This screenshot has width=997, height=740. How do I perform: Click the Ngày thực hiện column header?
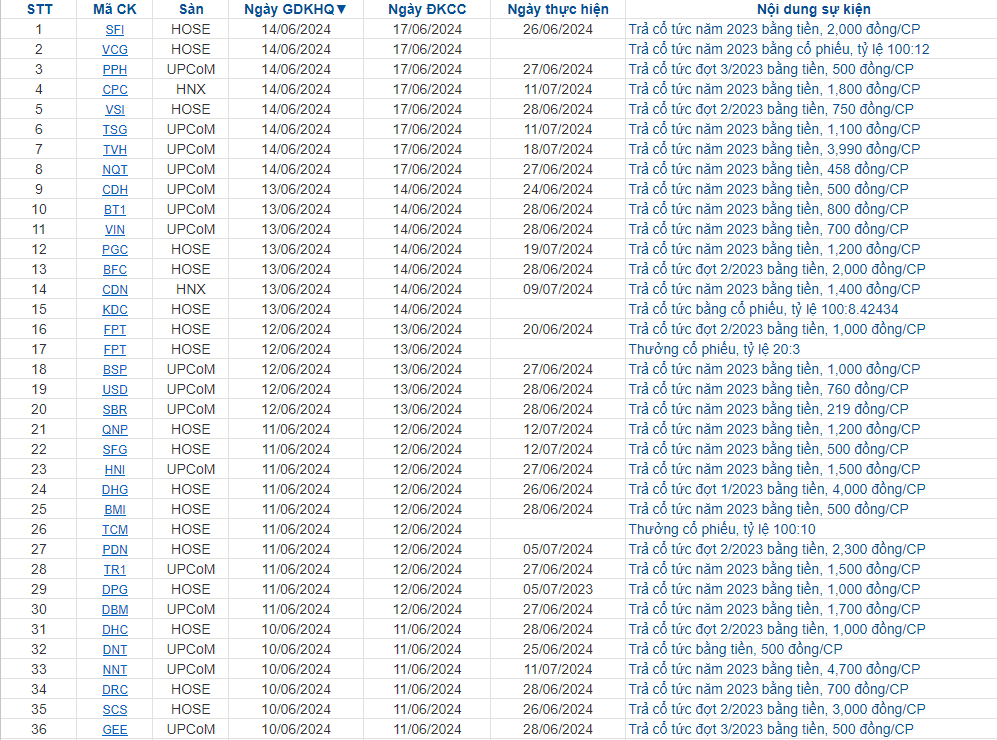(x=558, y=10)
